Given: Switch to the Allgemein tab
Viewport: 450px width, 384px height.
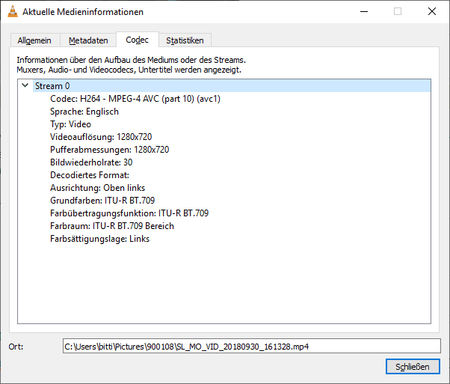Looking at the screenshot, I should 34,40.
